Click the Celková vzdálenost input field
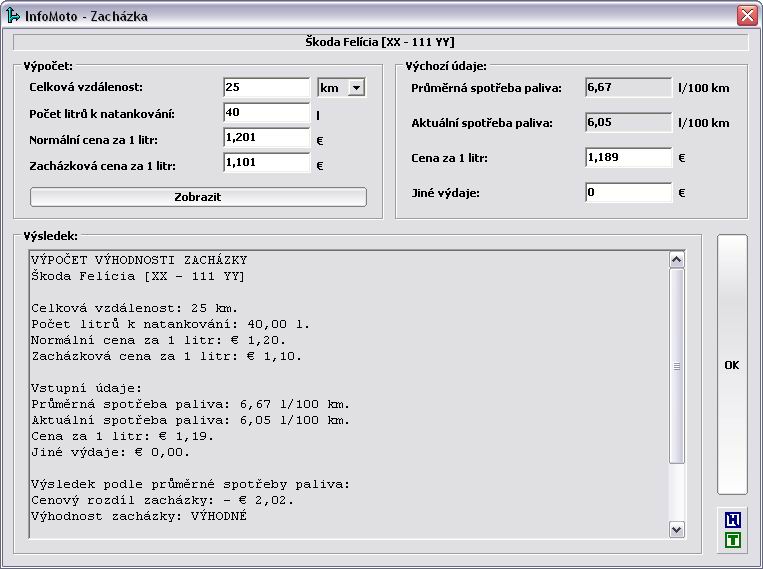The image size is (763, 569). (267, 88)
